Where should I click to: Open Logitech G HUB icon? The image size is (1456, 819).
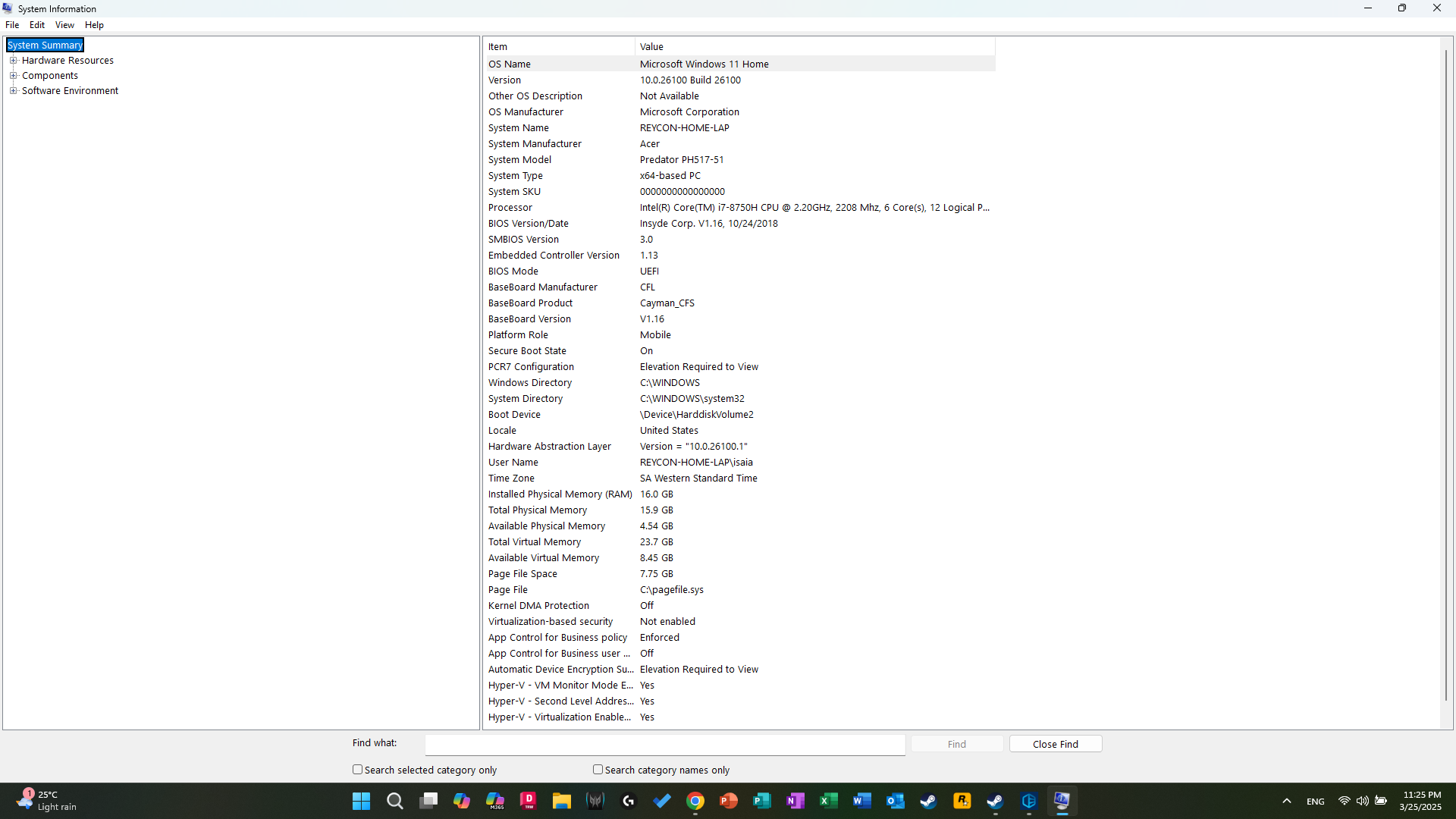(629, 801)
